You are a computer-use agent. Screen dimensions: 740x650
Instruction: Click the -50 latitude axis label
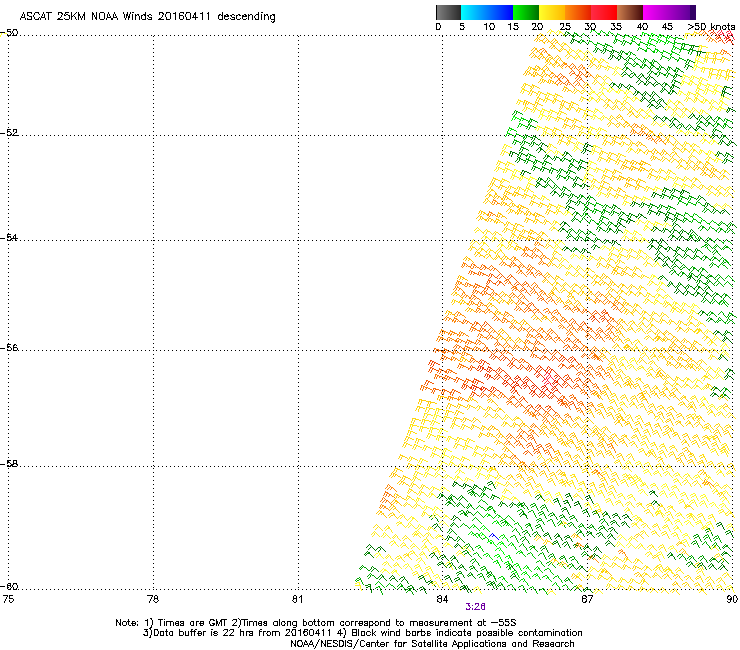click(9, 33)
